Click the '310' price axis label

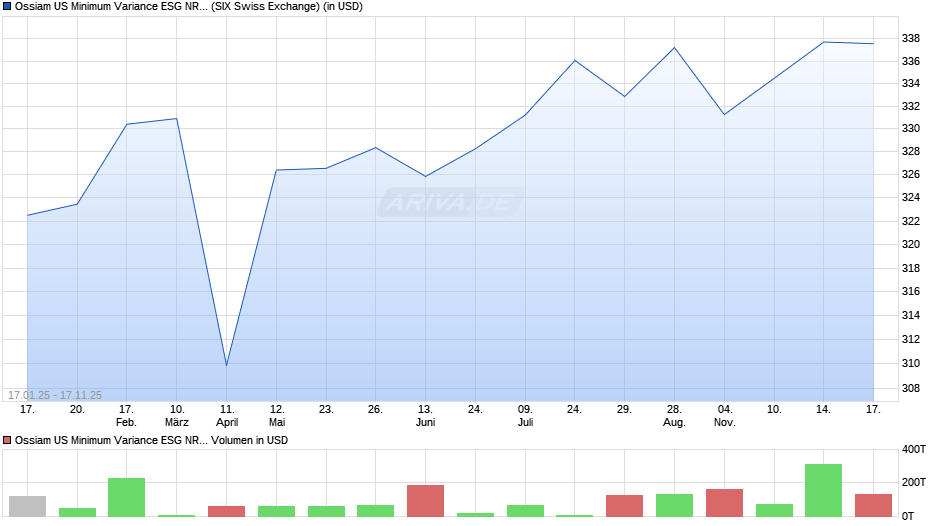[911, 363]
